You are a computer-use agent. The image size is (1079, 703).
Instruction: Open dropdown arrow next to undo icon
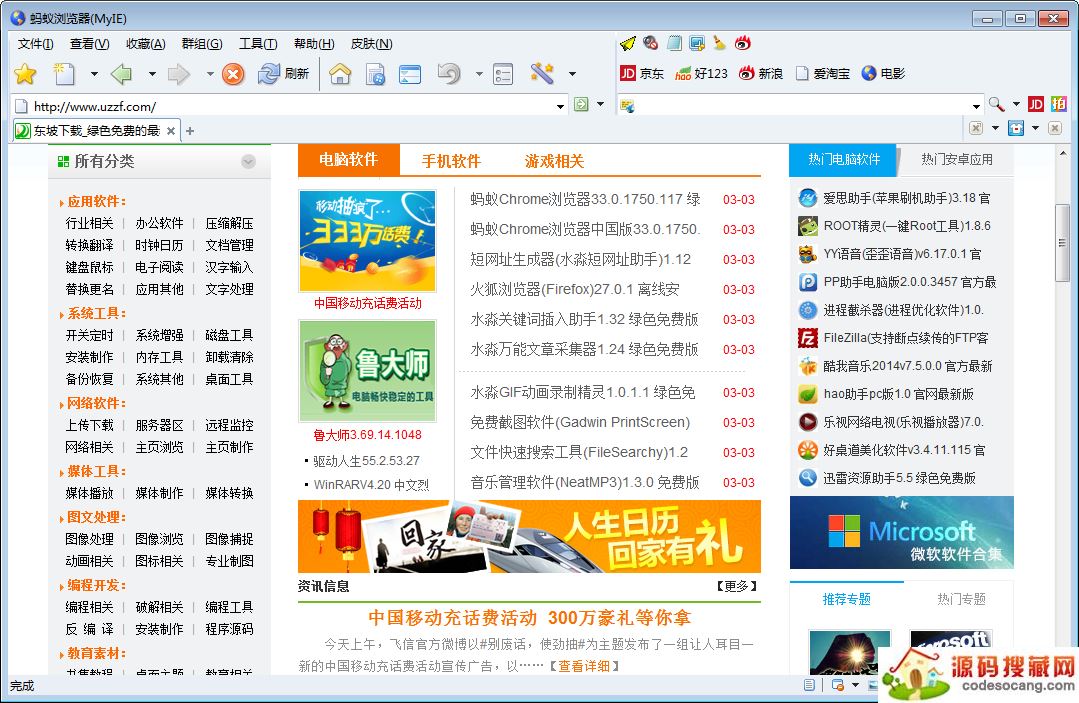479,74
